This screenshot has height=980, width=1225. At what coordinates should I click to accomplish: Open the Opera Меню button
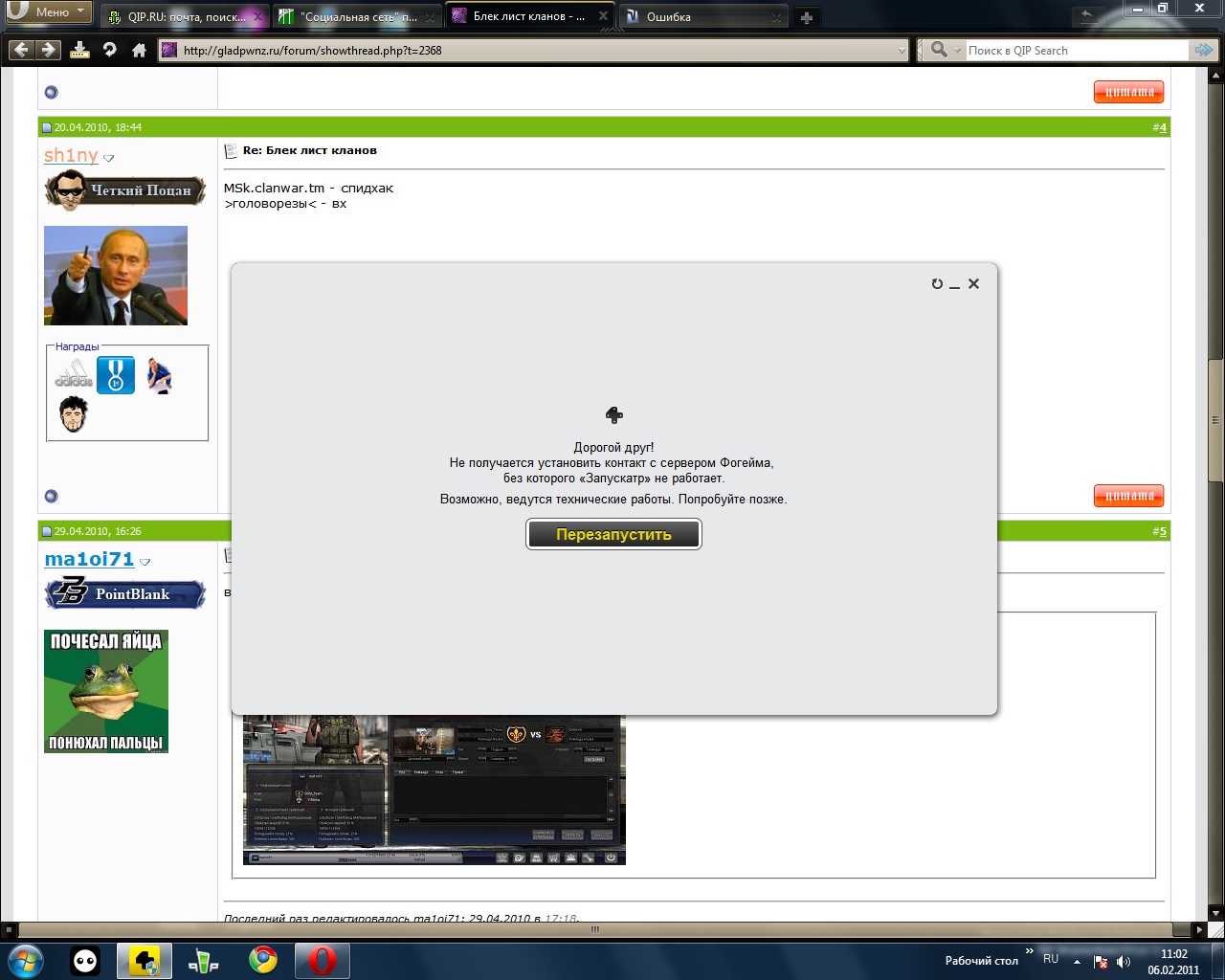(x=50, y=11)
